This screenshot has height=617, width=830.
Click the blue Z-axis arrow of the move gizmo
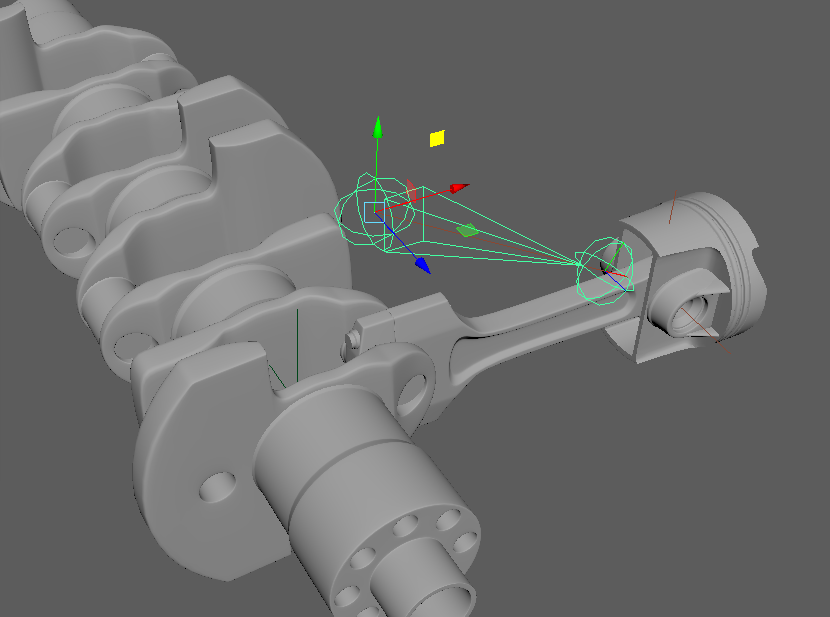[423, 265]
